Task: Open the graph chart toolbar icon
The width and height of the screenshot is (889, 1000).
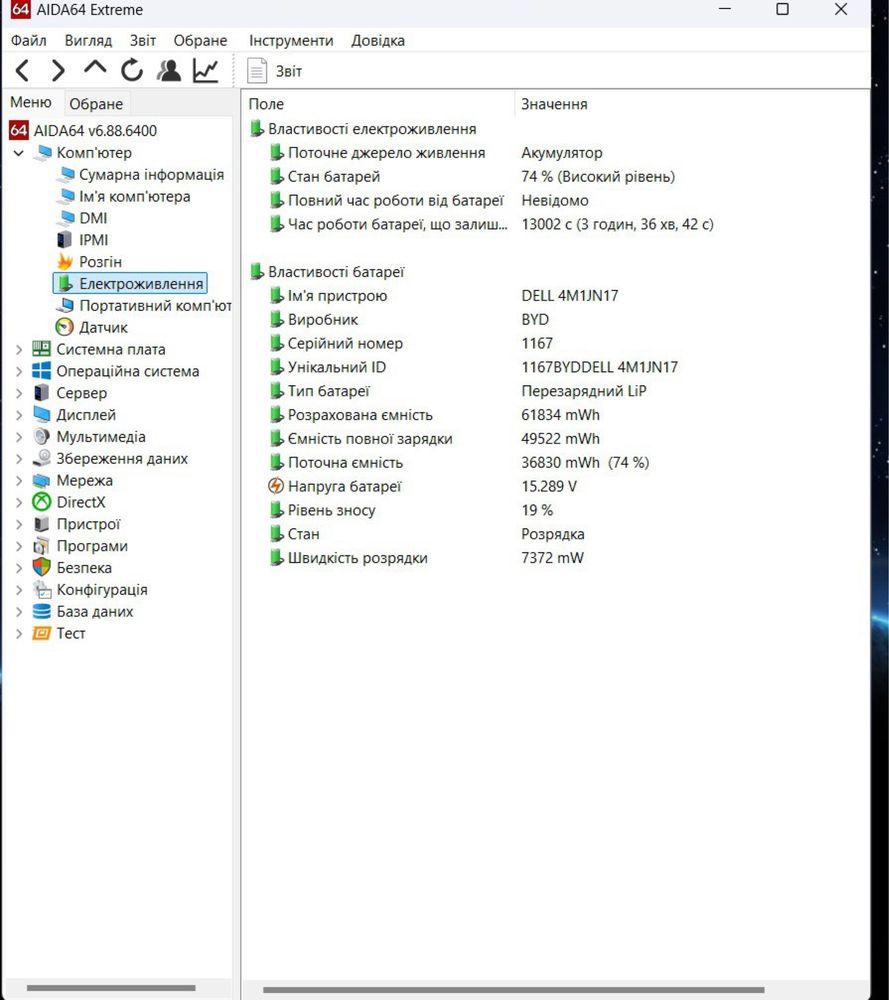Action: click(x=206, y=70)
